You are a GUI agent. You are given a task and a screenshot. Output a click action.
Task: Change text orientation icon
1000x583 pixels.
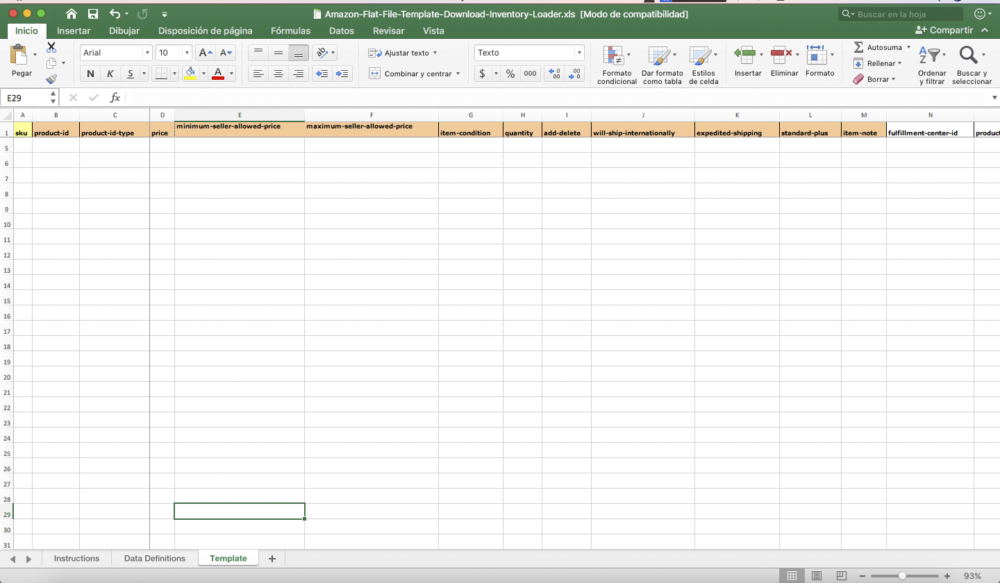pos(322,53)
